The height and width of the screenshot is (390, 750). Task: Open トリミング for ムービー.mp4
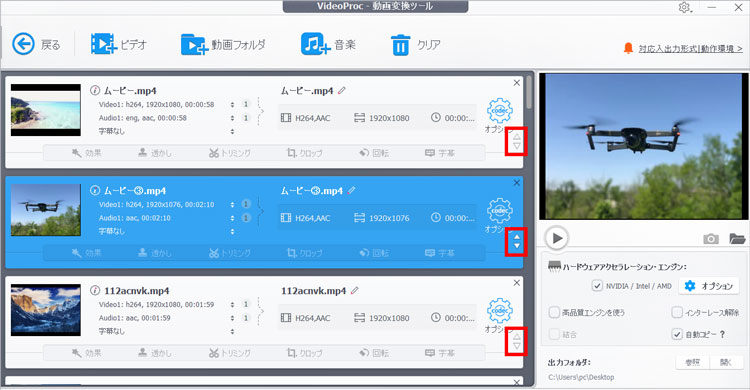(230, 153)
